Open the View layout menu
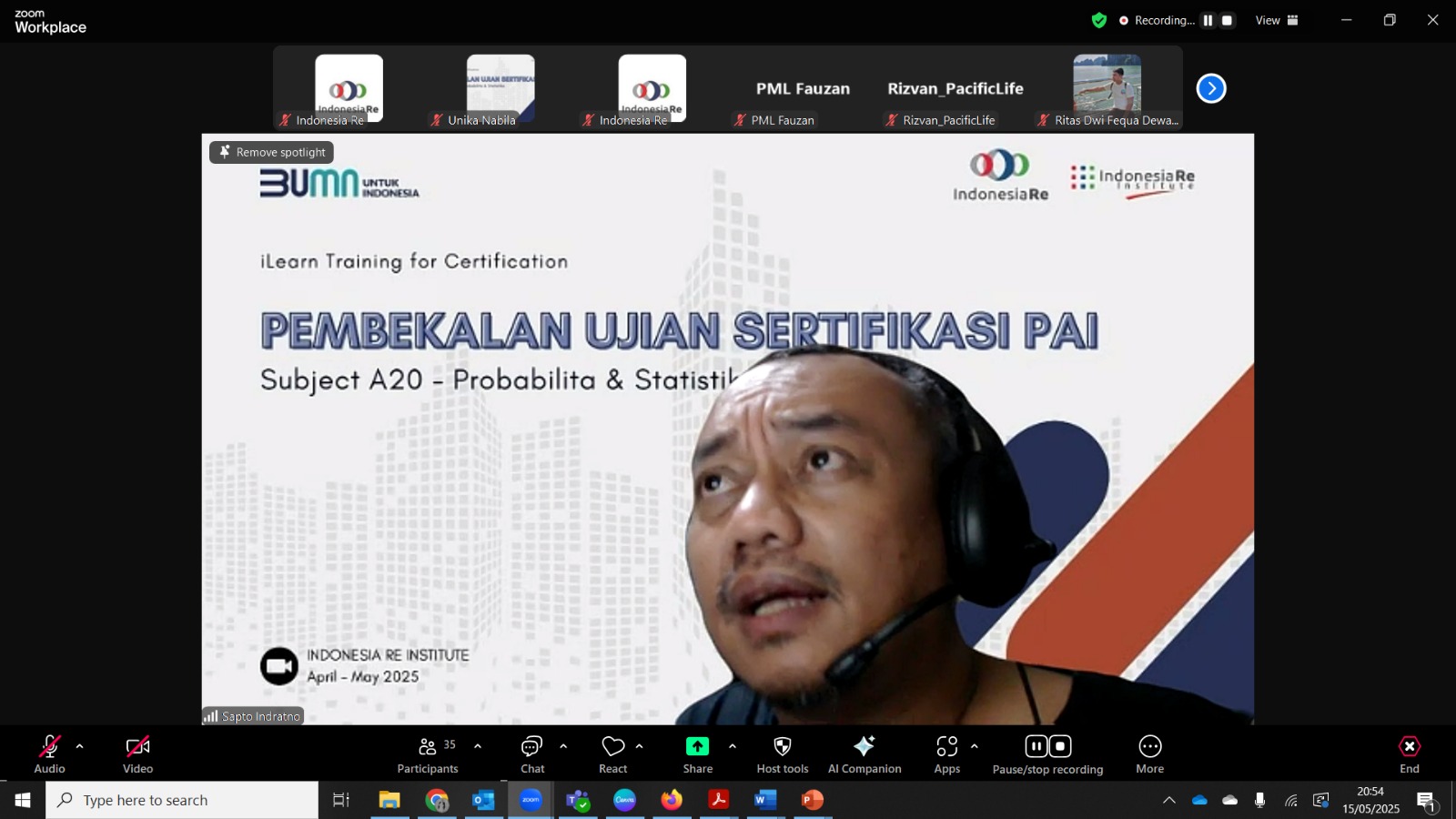This screenshot has width=1456, height=819. (x=1278, y=20)
